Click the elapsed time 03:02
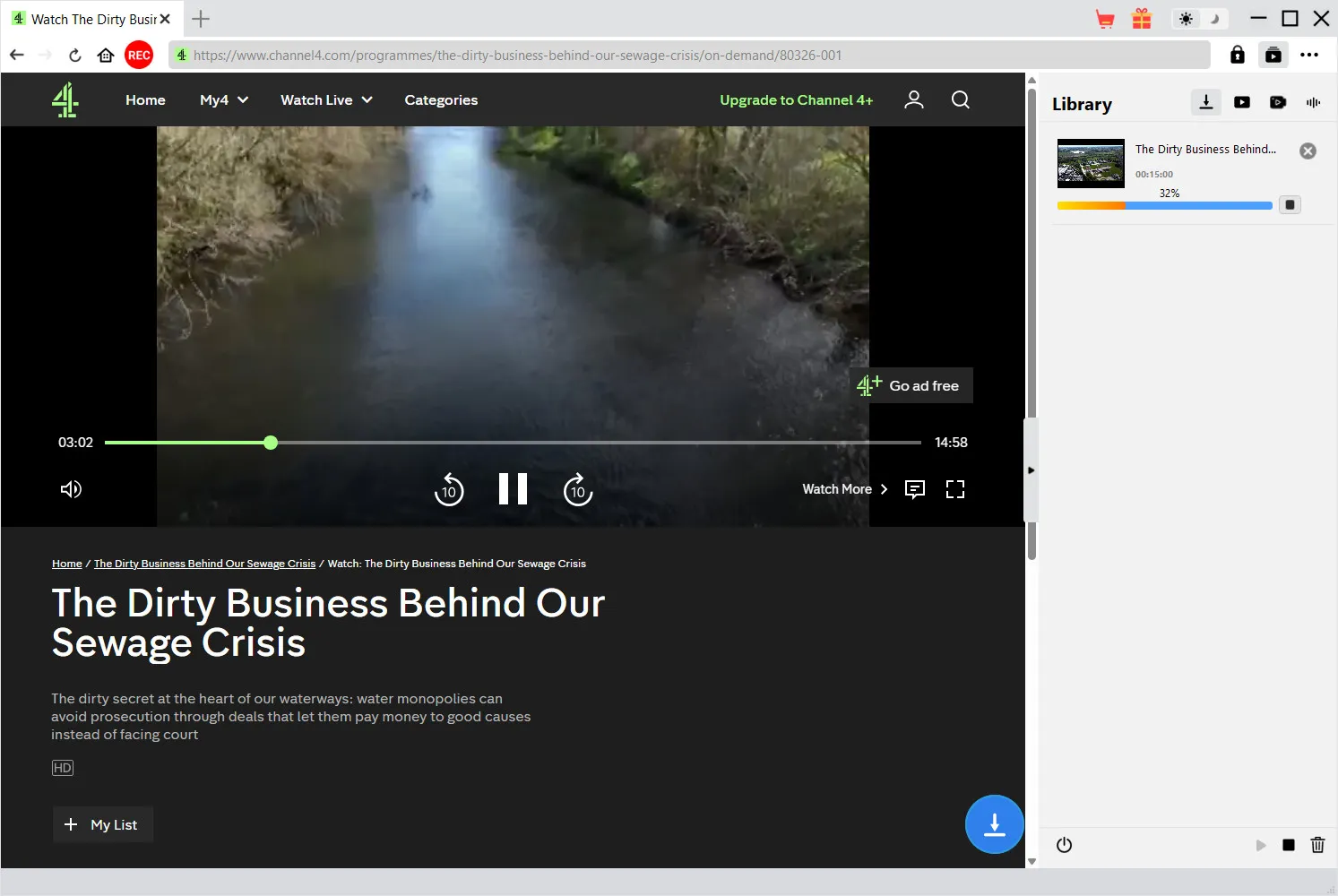Image resolution: width=1338 pixels, height=896 pixels. [x=75, y=443]
